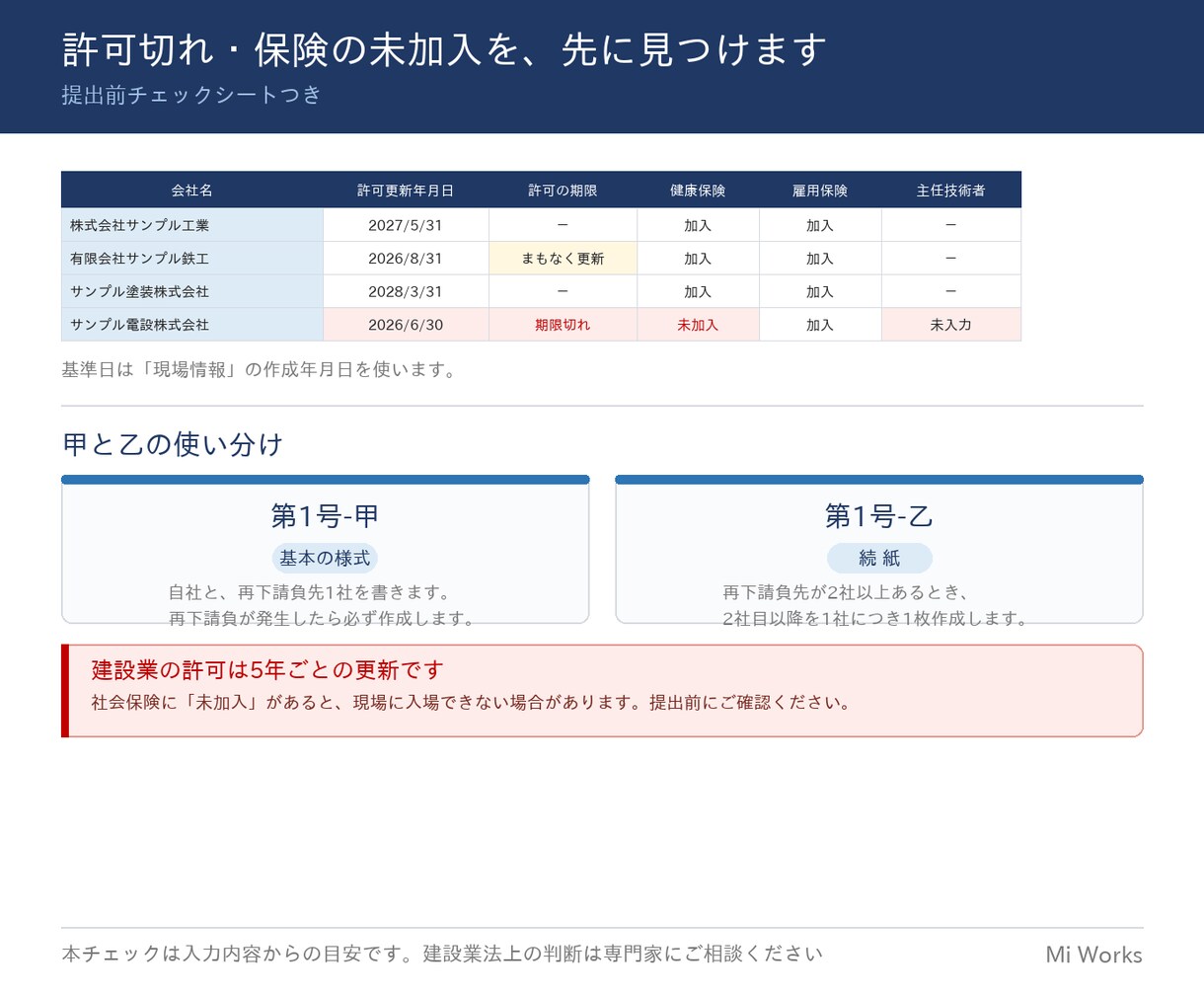1204x995 pixels.
Task: Click the 健康保険 column header
Action: (x=698, y=190)
